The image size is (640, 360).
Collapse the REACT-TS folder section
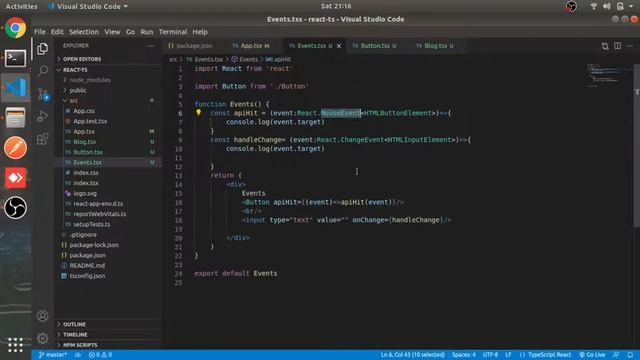(x=108, y=70)
